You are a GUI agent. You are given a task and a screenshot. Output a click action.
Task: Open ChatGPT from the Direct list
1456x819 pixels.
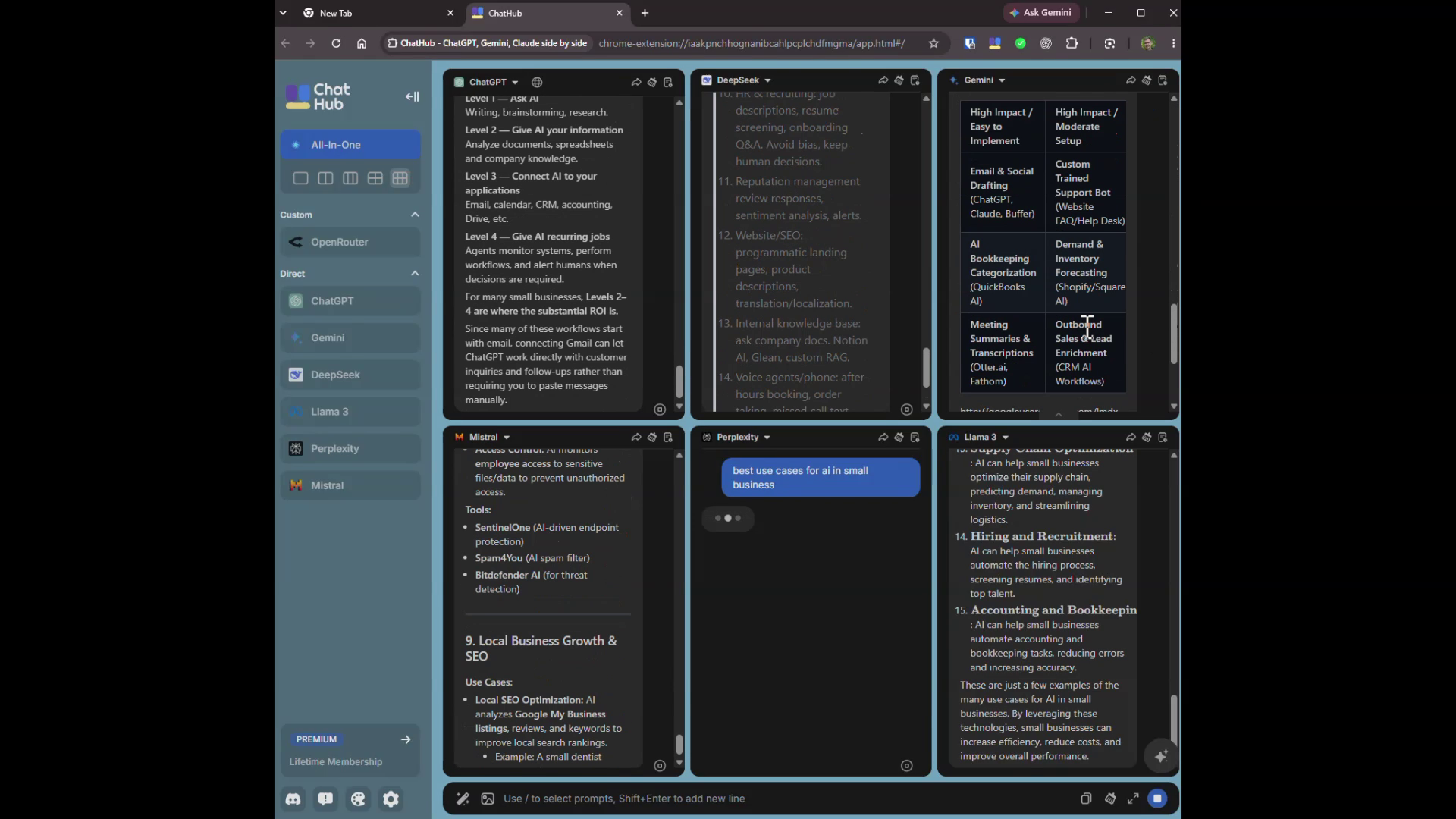350,301
